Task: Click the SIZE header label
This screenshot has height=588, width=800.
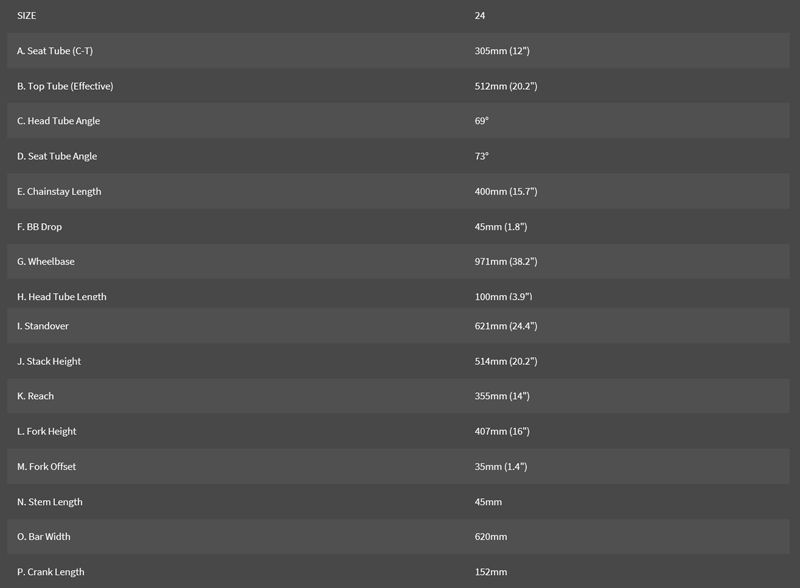Action: [x=27, y=16]
